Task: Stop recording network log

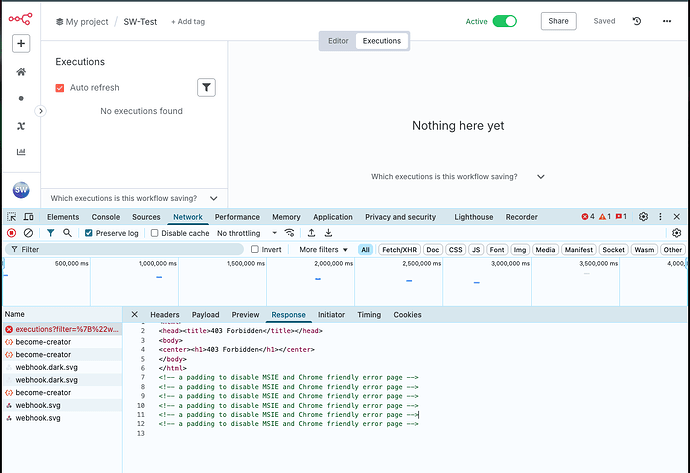Action: click(12, 233)
